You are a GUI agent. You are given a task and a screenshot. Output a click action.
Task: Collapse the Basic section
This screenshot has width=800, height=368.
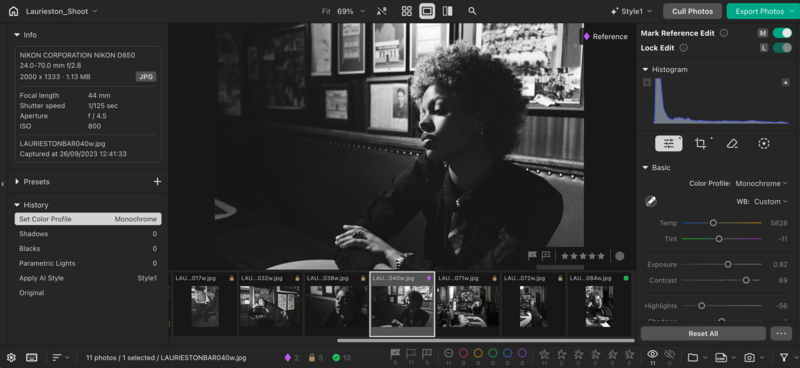[645, 167]
